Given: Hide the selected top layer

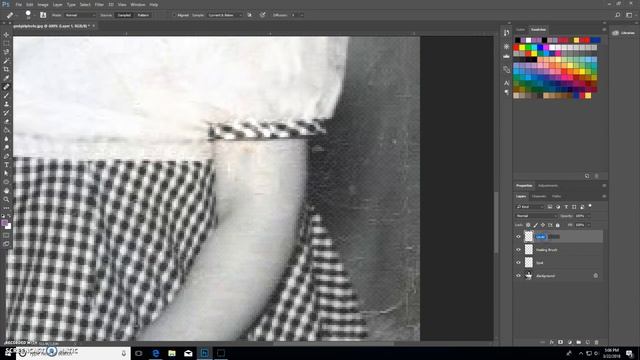Looking at the screenshot, I should (x=518, y=237).
